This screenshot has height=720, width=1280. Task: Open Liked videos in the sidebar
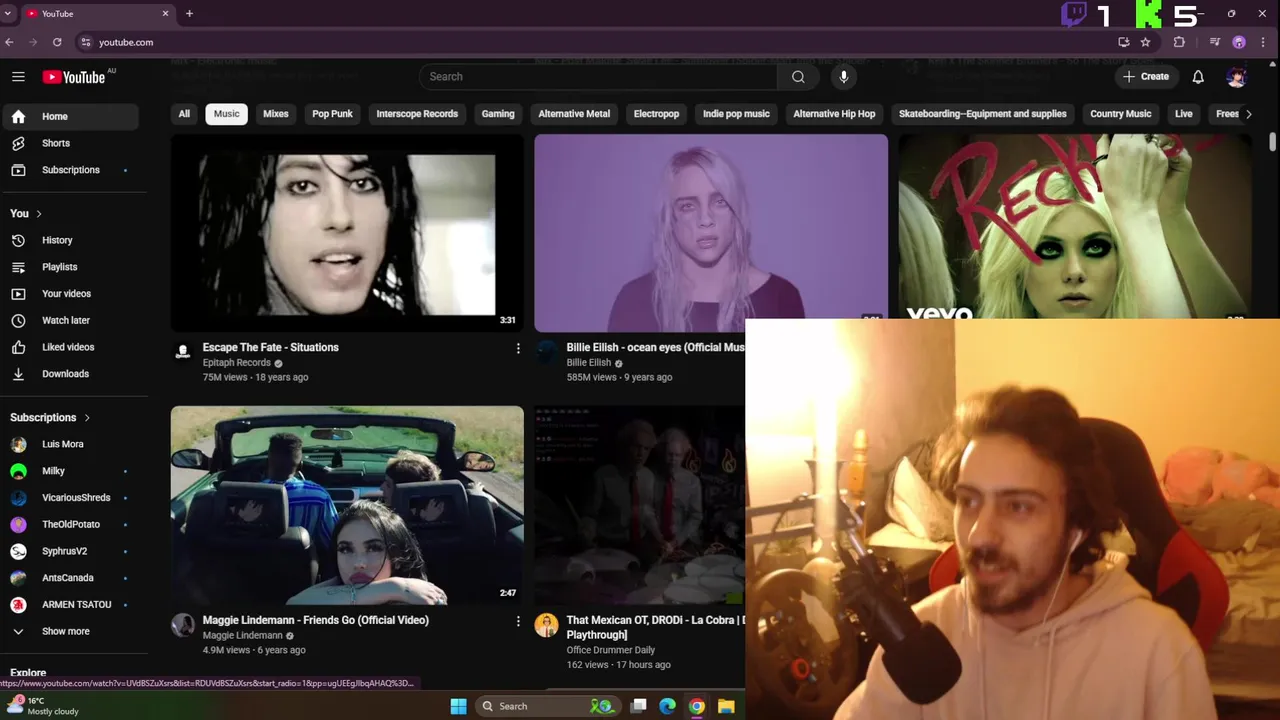pos(70,347)
